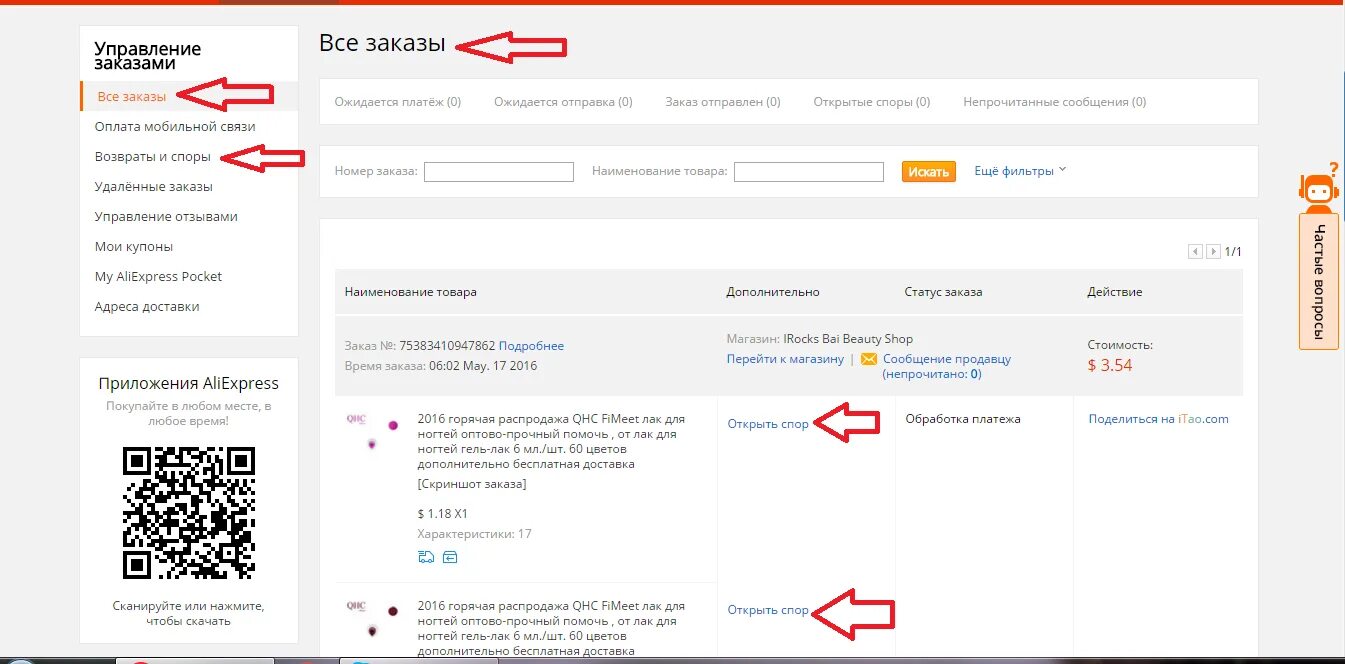Screen dimensions: 1345x664
Task: Expand 'Ещё фильтры' dropdown
Action: pos(1020,171)
